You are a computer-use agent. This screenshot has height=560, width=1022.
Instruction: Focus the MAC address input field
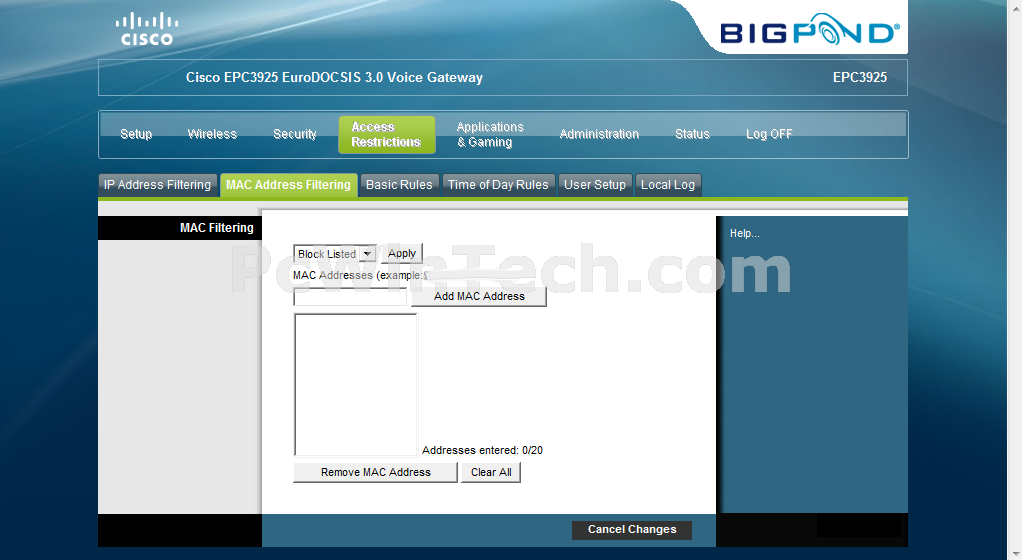(350, 297)
